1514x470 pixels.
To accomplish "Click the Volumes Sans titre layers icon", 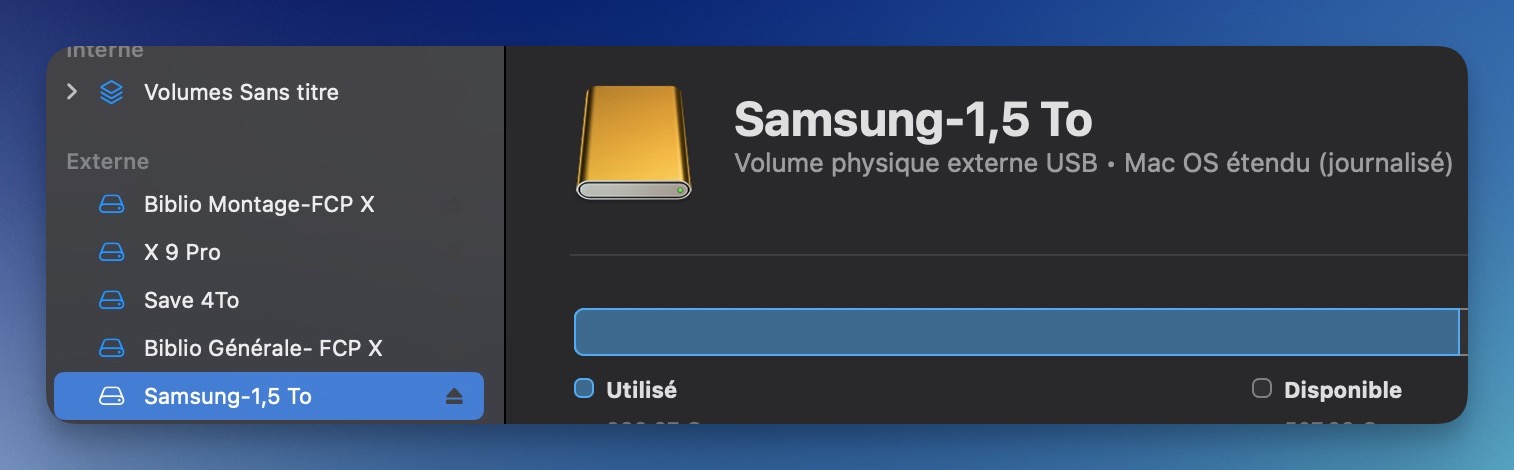I will click(x=111, y=92).
